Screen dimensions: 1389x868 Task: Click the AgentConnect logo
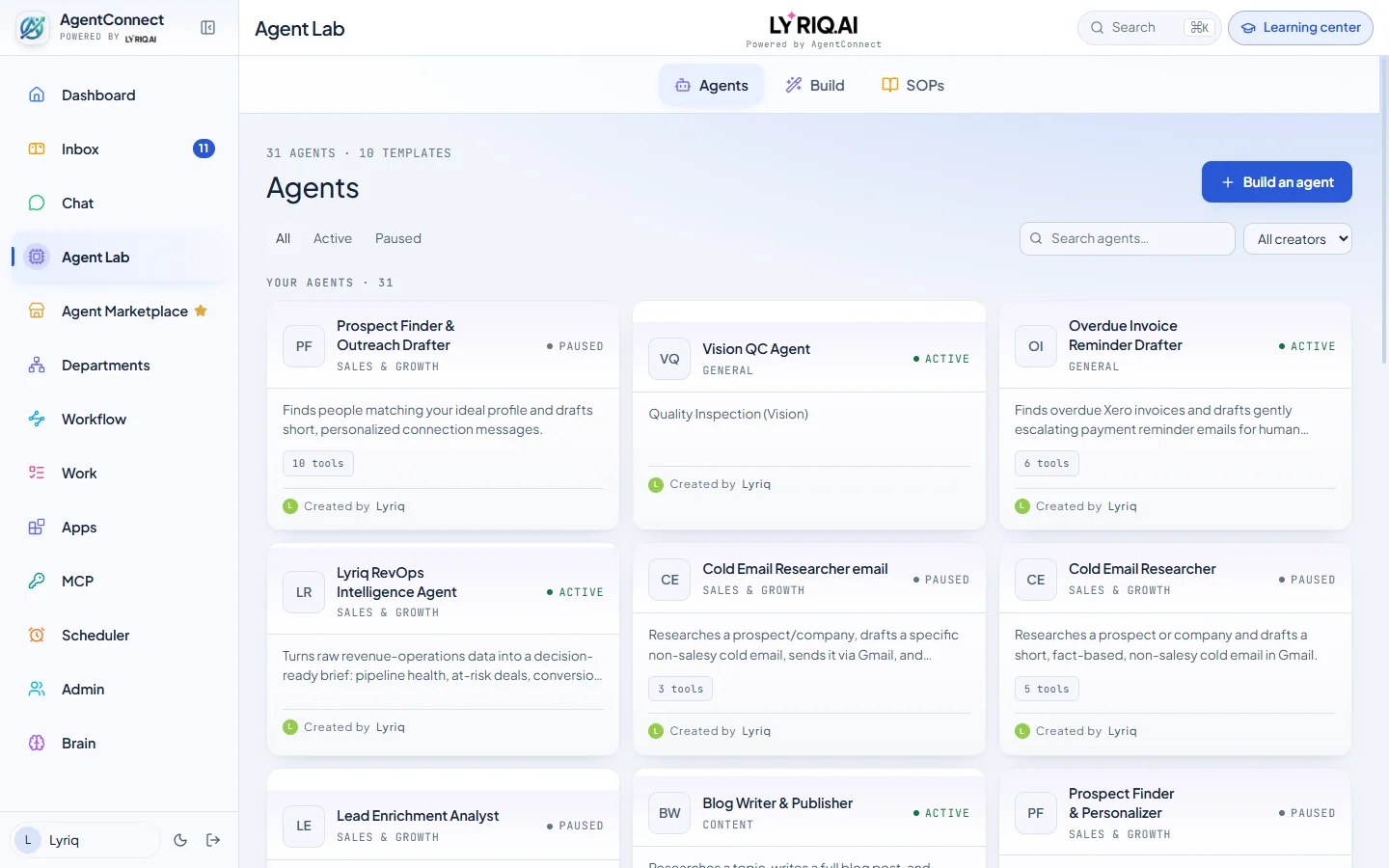(32, 28)
